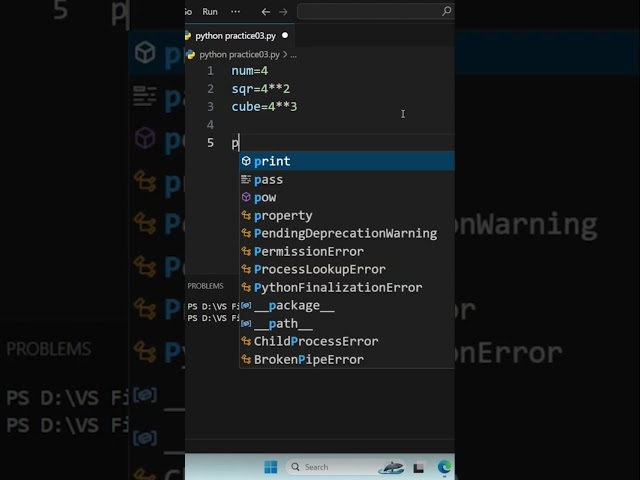Click the purple cube icon beside pow
This screenshot has width=640, height=480.
click(246, 197)
